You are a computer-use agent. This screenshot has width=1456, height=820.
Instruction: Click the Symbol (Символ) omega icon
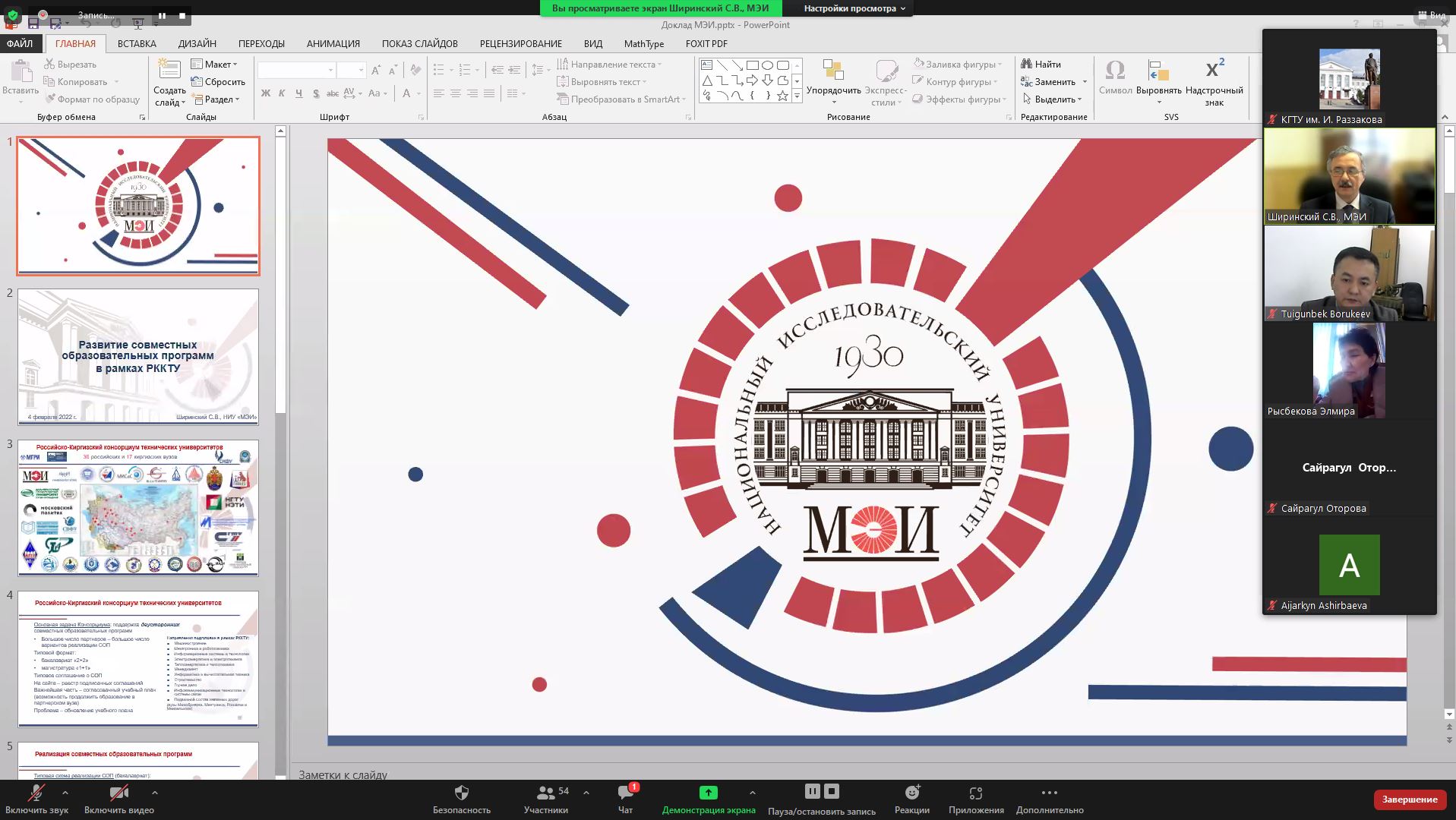coord(1115,70)
